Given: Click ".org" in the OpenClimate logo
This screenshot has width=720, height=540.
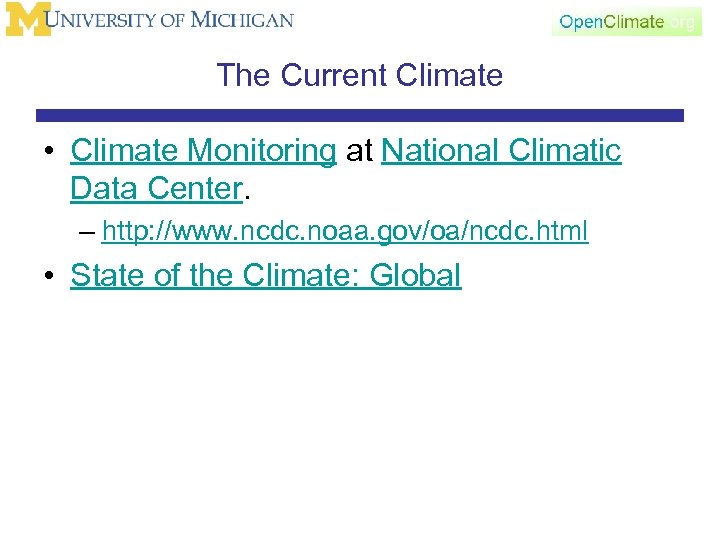Looking at the screenshot, I should pyautogui.click(x=680, y=22).
